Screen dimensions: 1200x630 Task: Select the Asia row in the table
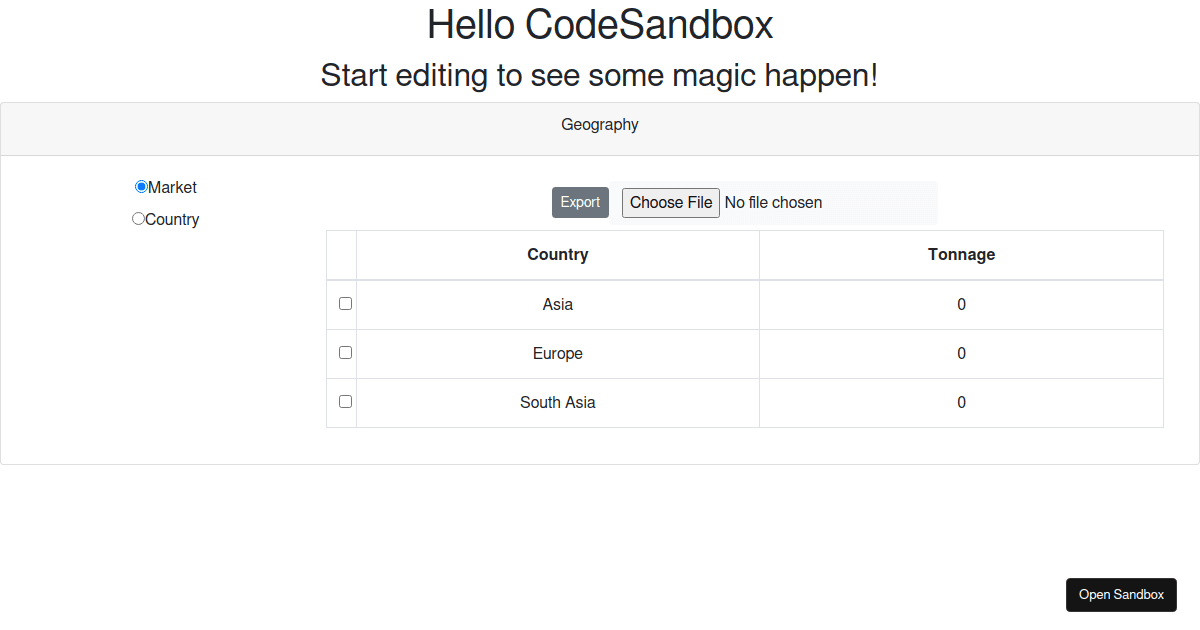point(557,304)
